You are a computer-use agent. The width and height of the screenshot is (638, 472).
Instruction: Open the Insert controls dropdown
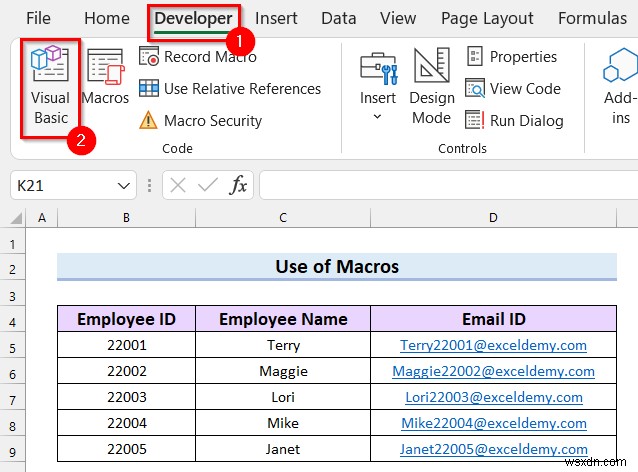378,87
